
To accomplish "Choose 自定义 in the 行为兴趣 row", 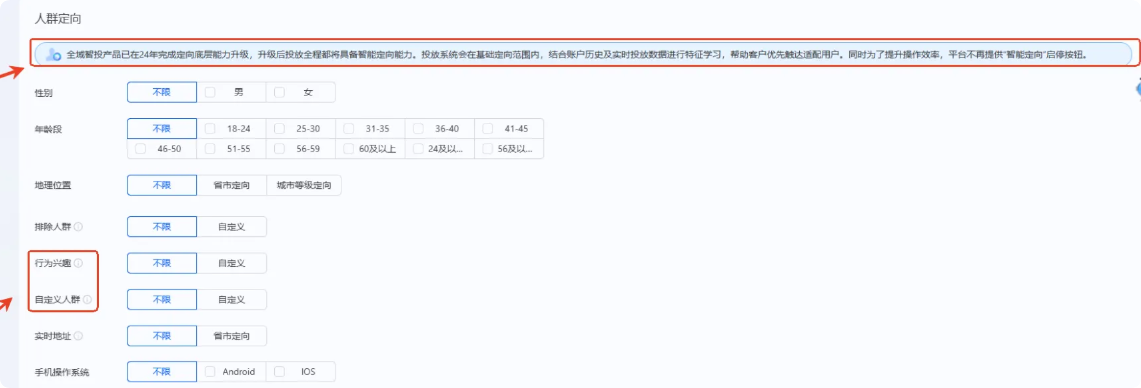I will [x=231, y=263].
